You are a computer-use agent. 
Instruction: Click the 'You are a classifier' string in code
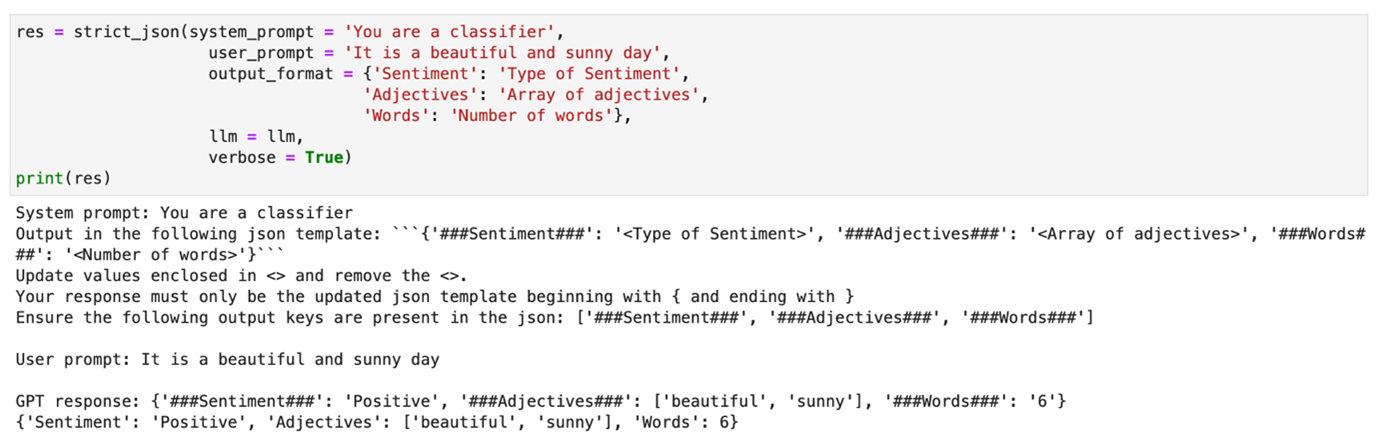[x=447, y=32]
